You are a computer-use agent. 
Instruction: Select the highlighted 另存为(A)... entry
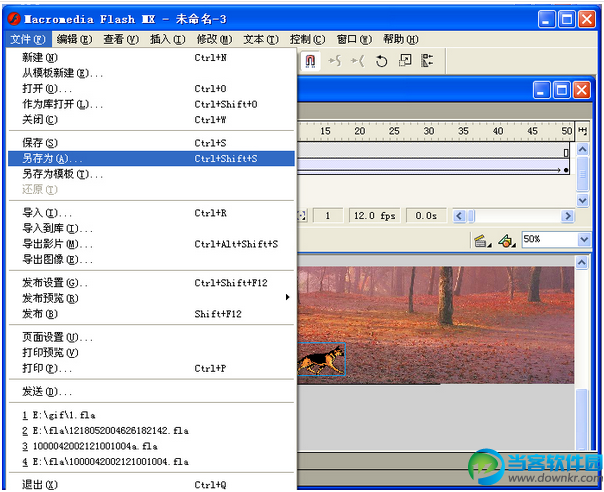(151, 158)
